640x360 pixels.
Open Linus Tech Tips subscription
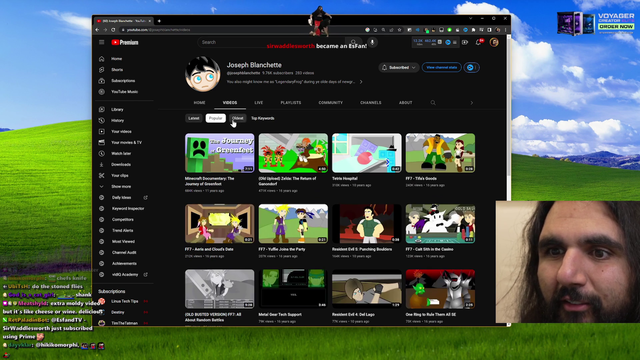pos(124,301)
